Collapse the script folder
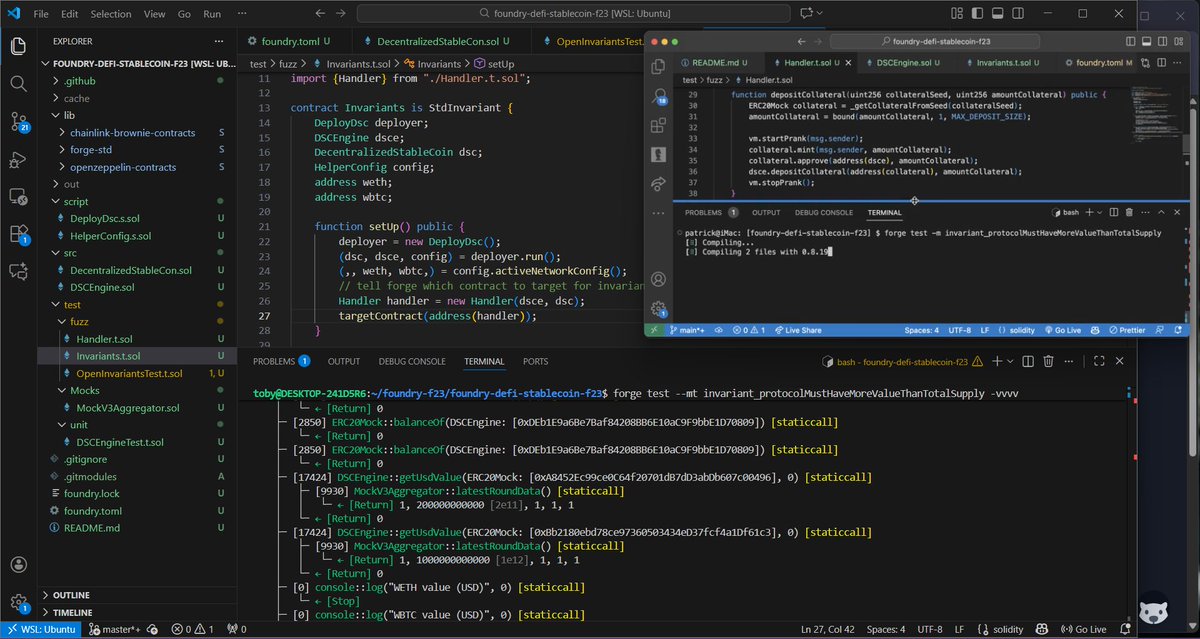1200x639 pixels. click(x=138, y=201)
